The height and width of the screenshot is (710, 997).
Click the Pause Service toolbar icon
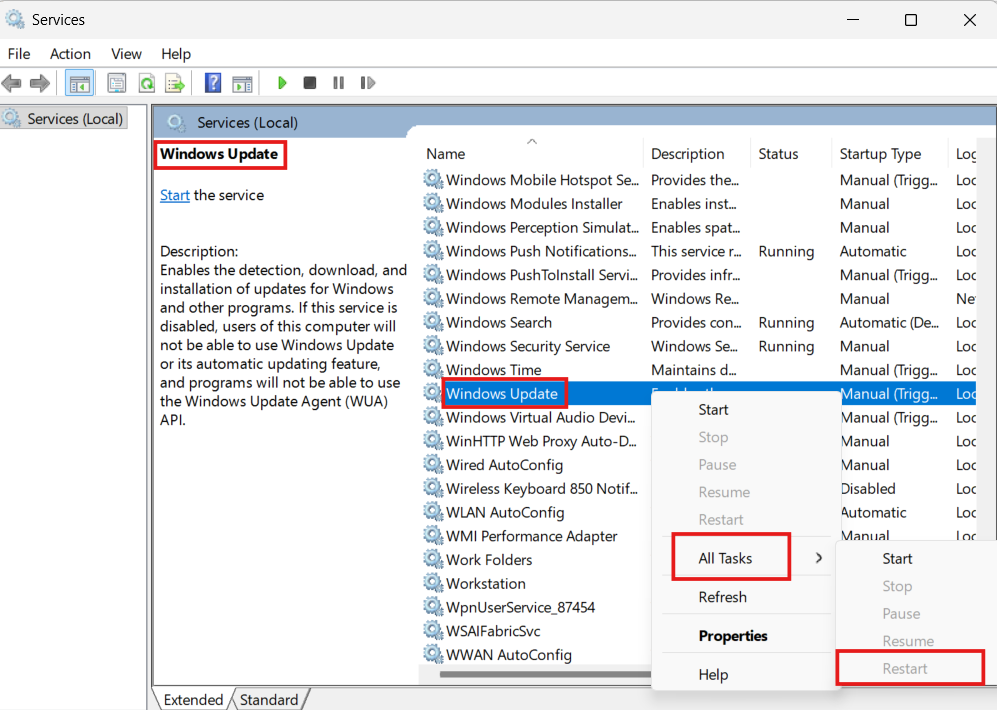click(x=338, y=83)
